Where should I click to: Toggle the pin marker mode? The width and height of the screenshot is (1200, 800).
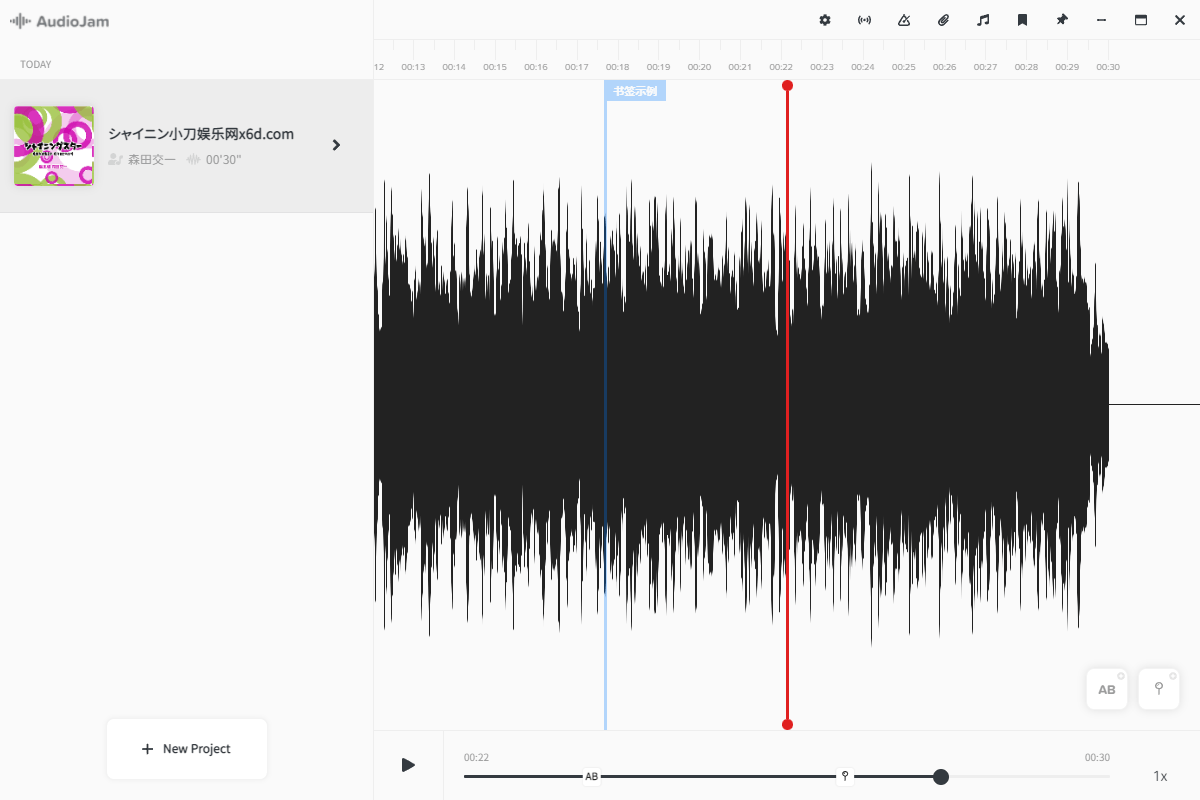point(1158,688)
